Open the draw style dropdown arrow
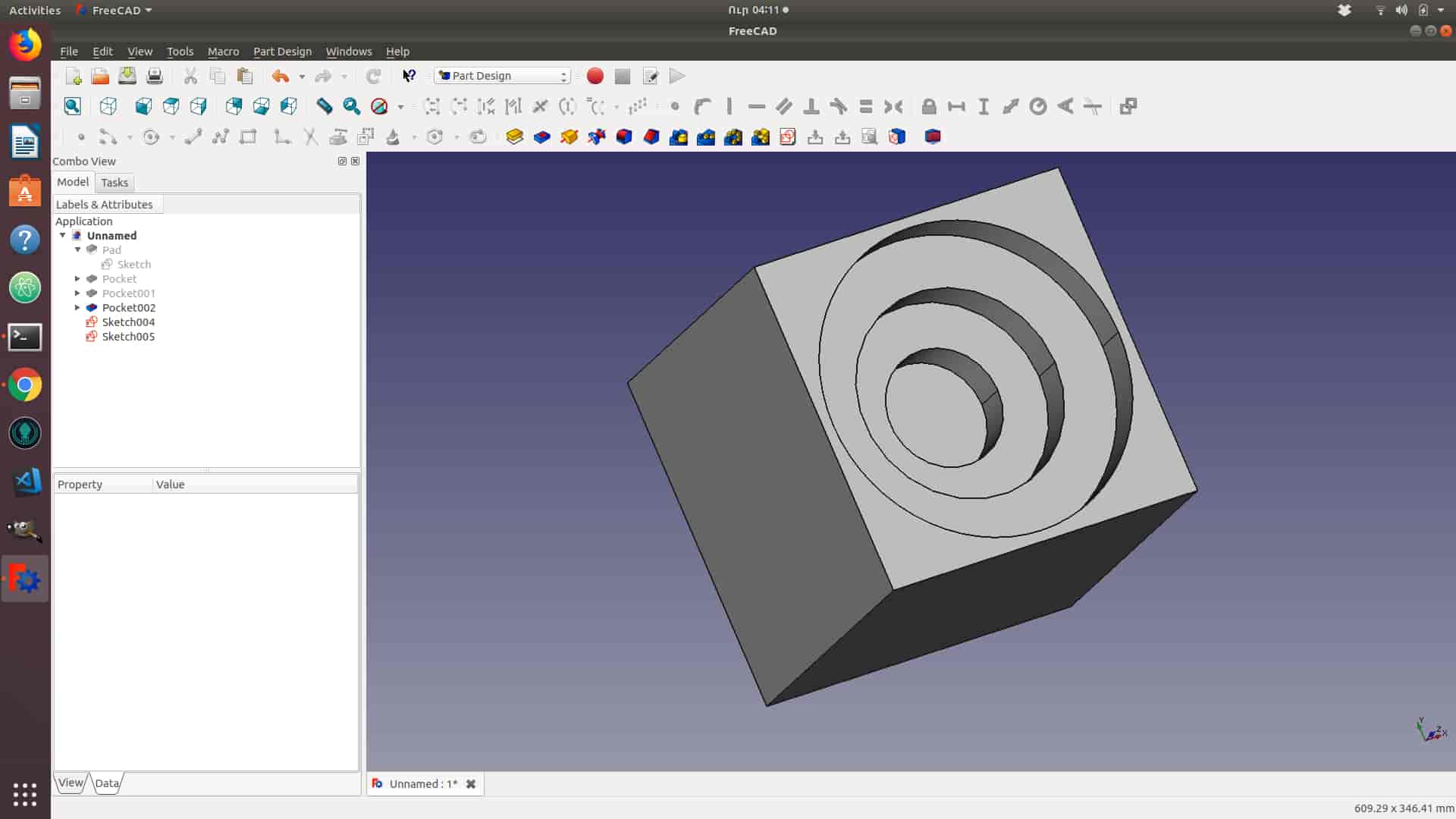 tap(400, 107)
